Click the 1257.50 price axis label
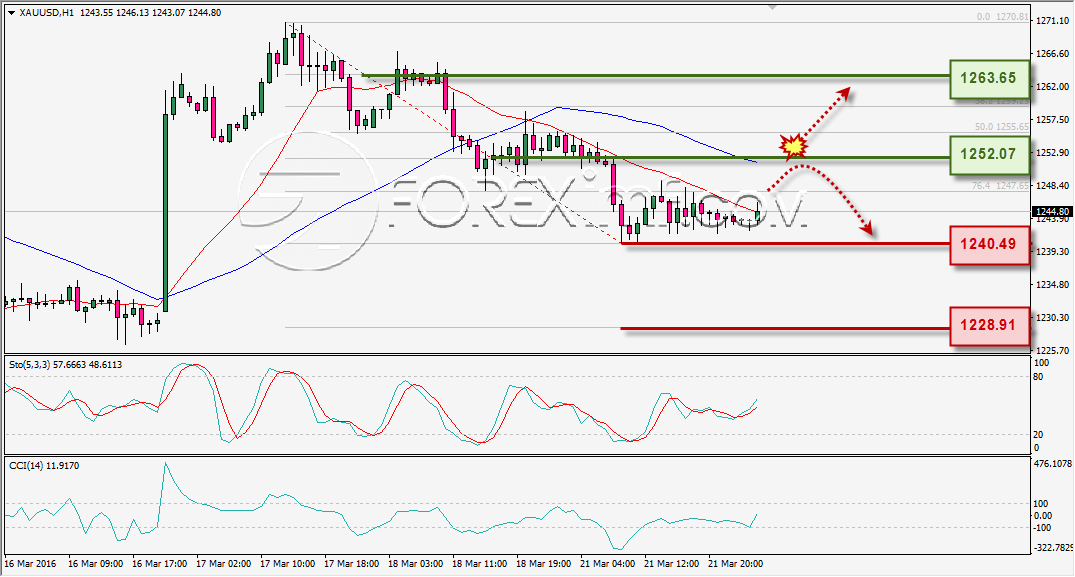The height and width of the screenshot is (577, 1075). [x=1052, y=119]
